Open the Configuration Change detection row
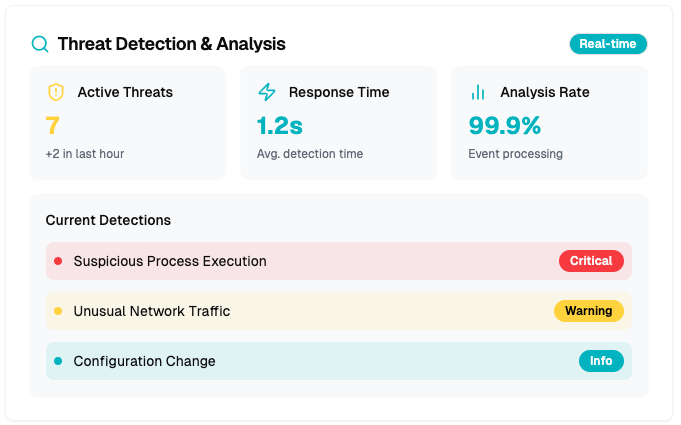 tap(300, 361)
